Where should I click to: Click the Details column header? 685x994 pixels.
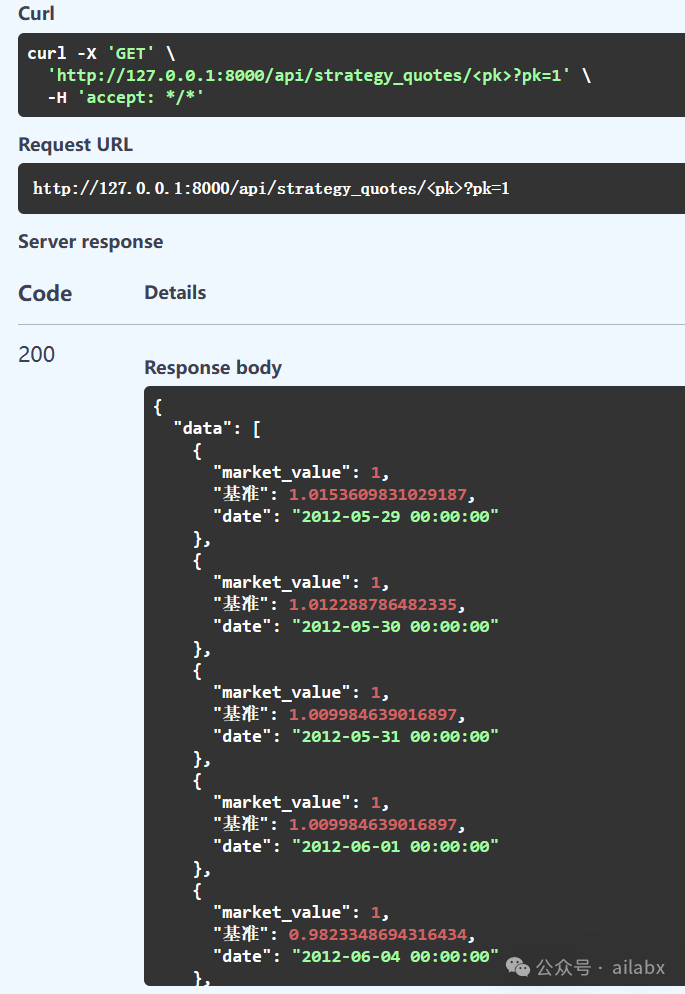coord(175,293)
